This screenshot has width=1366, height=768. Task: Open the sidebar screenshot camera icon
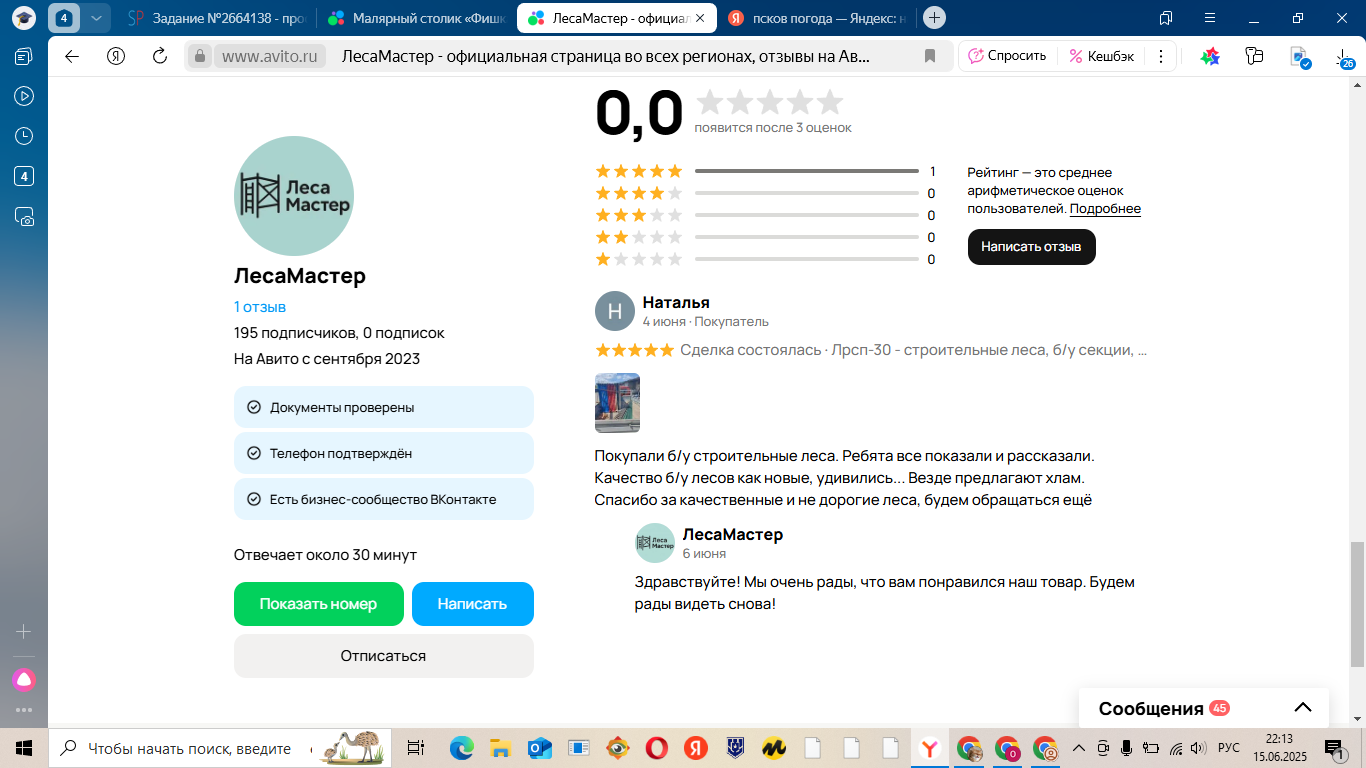[23, 216]
